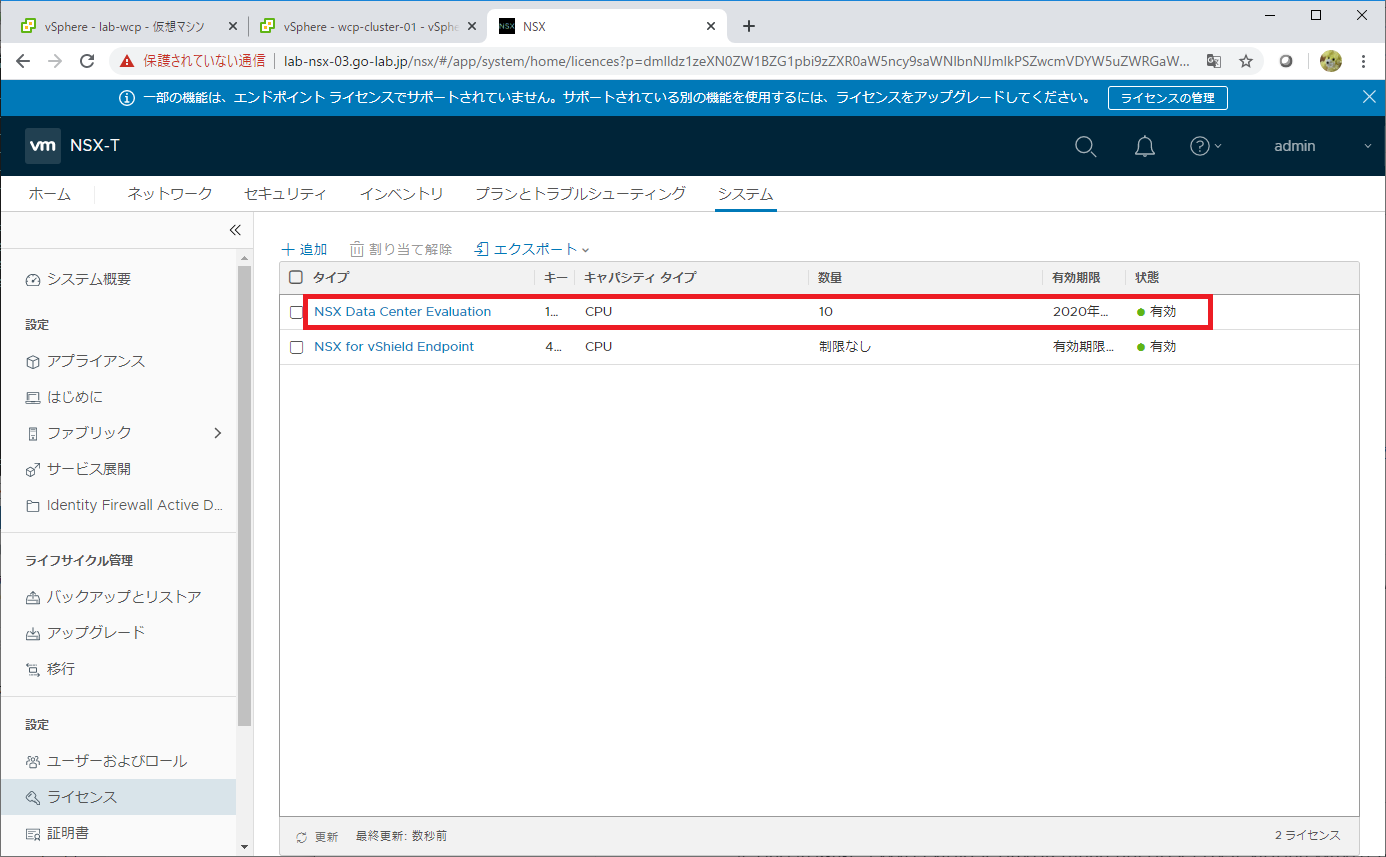Go back in Chrome
The image size is (1386, 857).
coord(23,61)
